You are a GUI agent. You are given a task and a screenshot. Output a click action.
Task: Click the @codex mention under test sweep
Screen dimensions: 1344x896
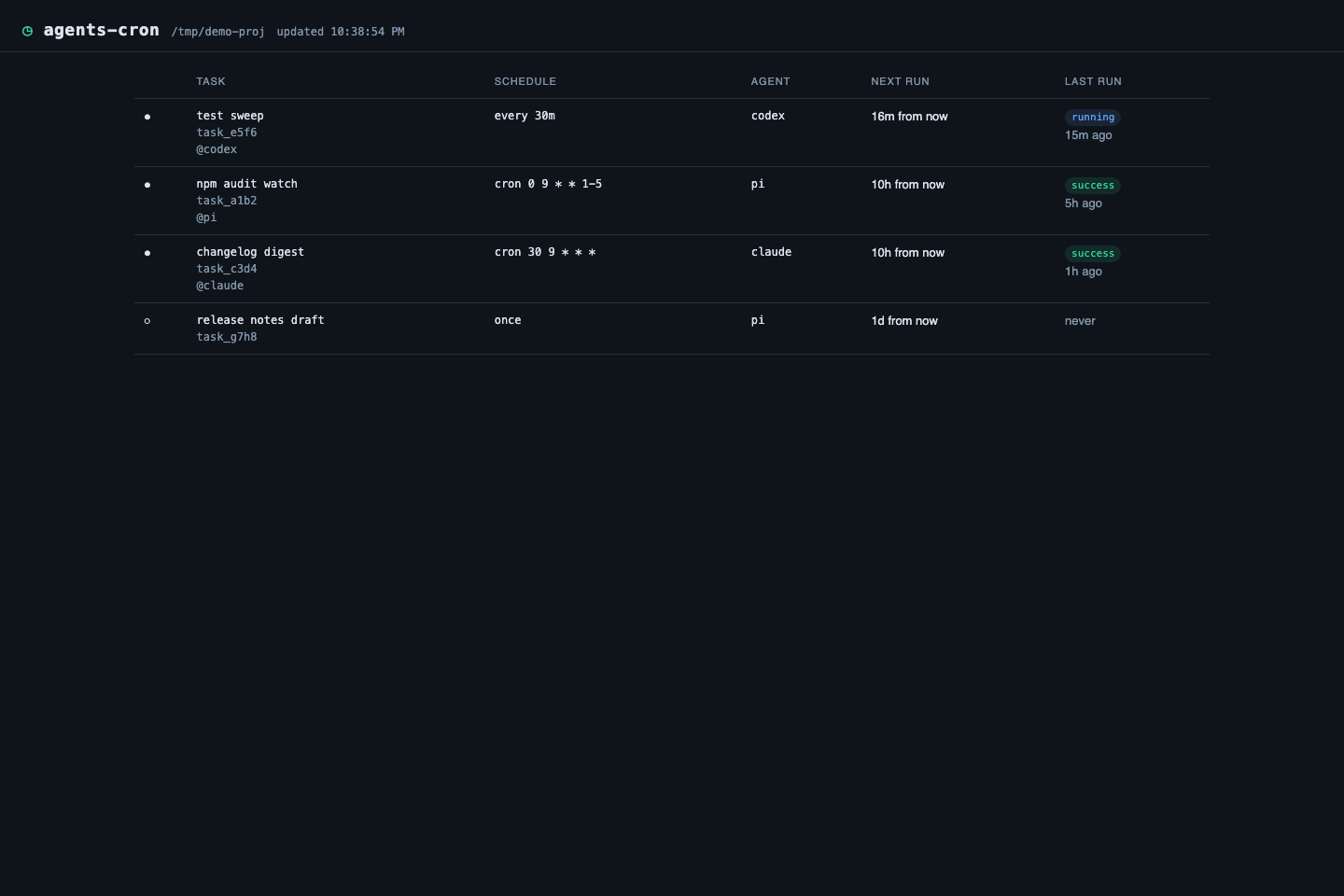[217, 149]
